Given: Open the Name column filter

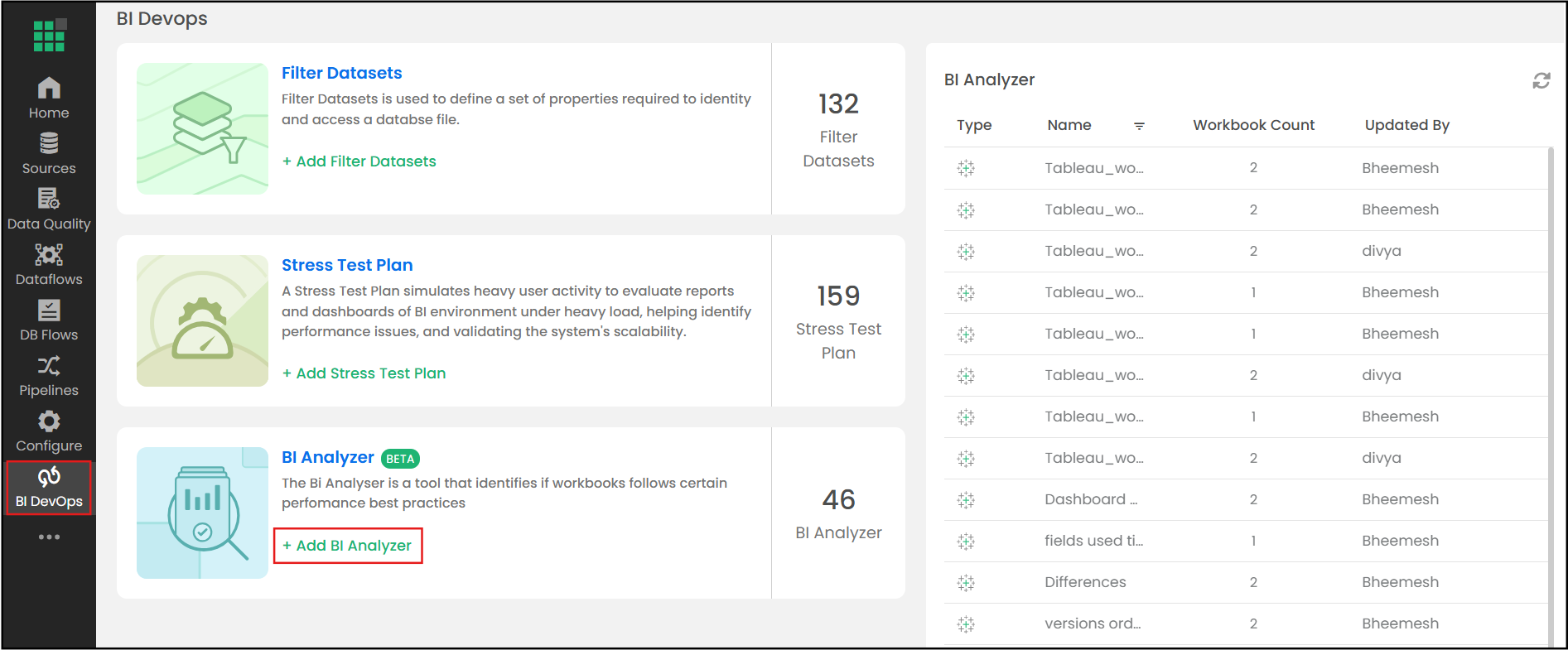Looking at the screenshot, I should pos(1139,126).
